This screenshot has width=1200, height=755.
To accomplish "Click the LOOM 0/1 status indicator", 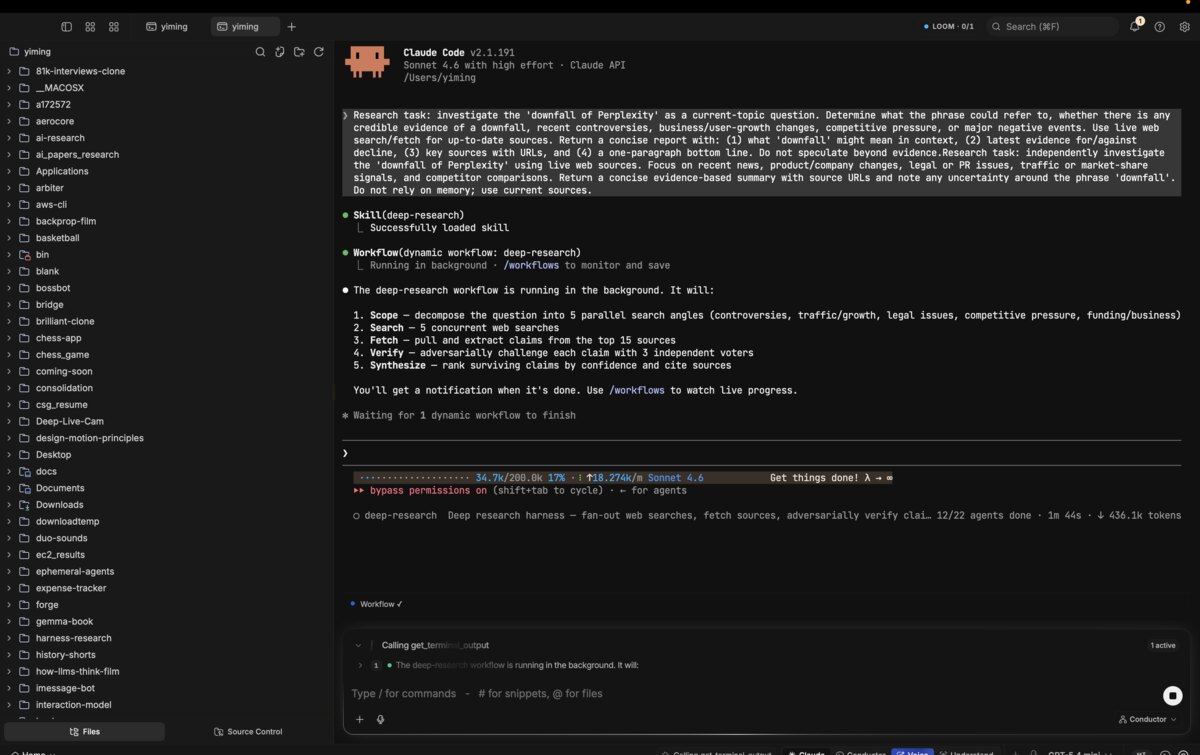I will [949, 27].
